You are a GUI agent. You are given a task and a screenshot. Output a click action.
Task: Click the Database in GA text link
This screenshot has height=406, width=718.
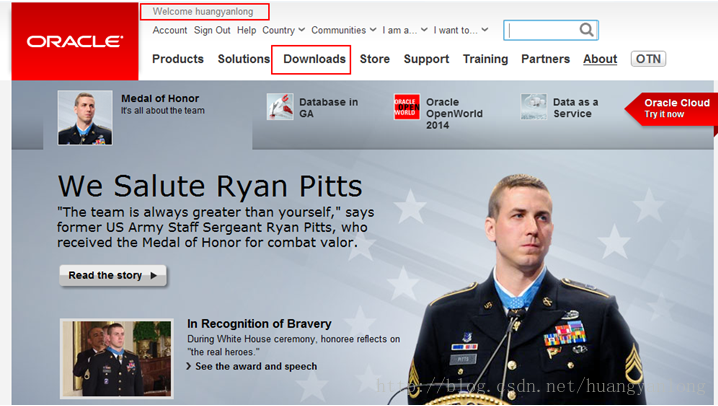tap(328, 108)
